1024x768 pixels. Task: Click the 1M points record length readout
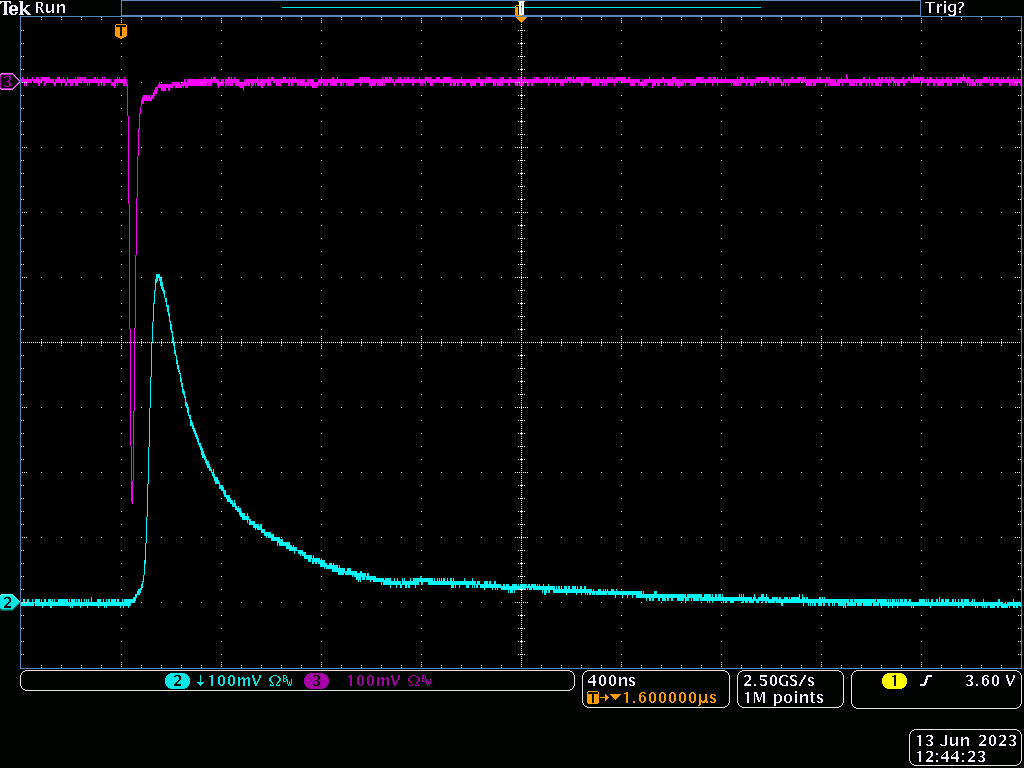(783, 698)
